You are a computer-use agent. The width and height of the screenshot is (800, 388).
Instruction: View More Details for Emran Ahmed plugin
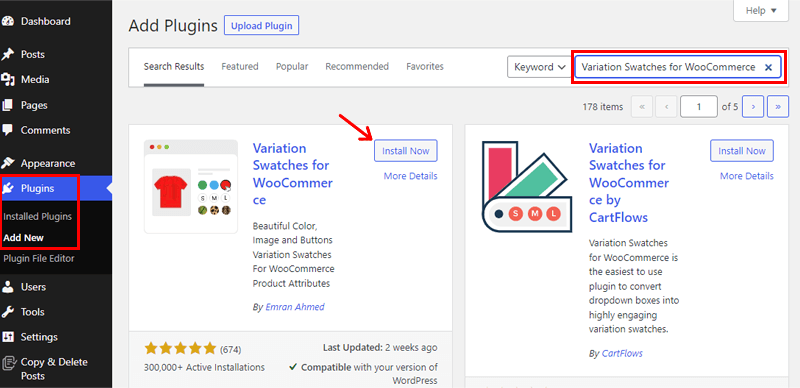(410, 176)
